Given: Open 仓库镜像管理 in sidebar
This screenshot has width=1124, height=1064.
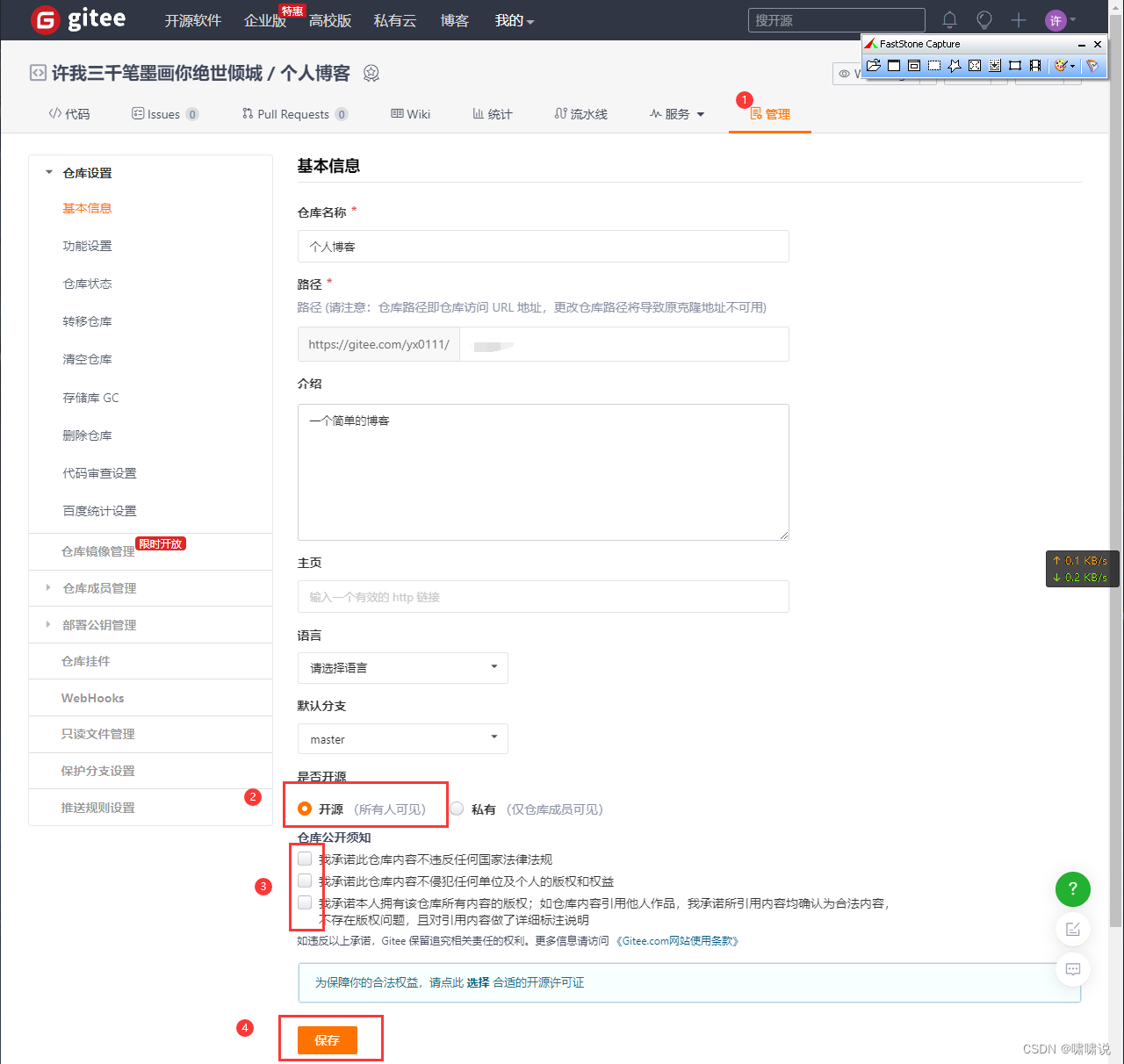Looking at the screenshot, I should (98, 551).
